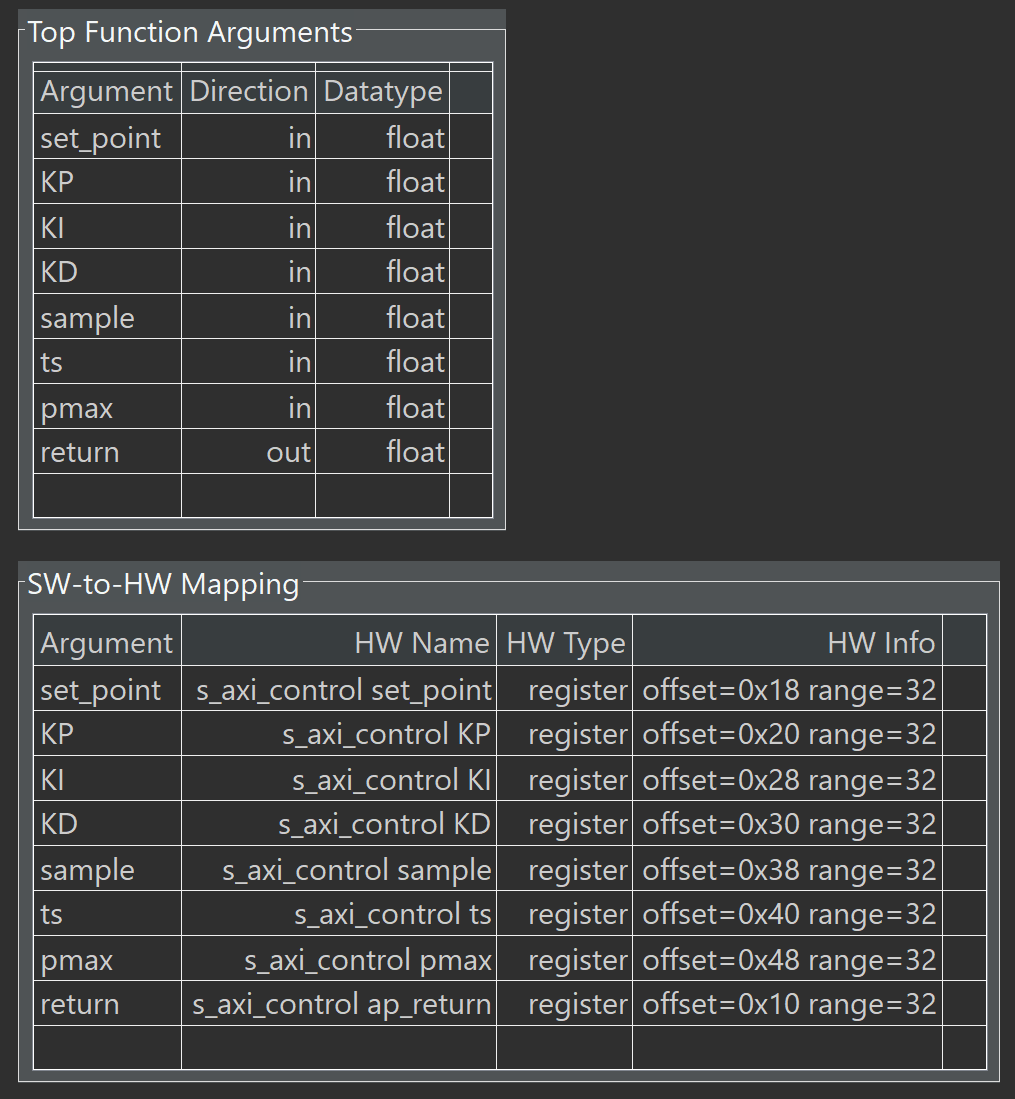
Task: Click the Datatype column header
Action: tap(382, 91)
